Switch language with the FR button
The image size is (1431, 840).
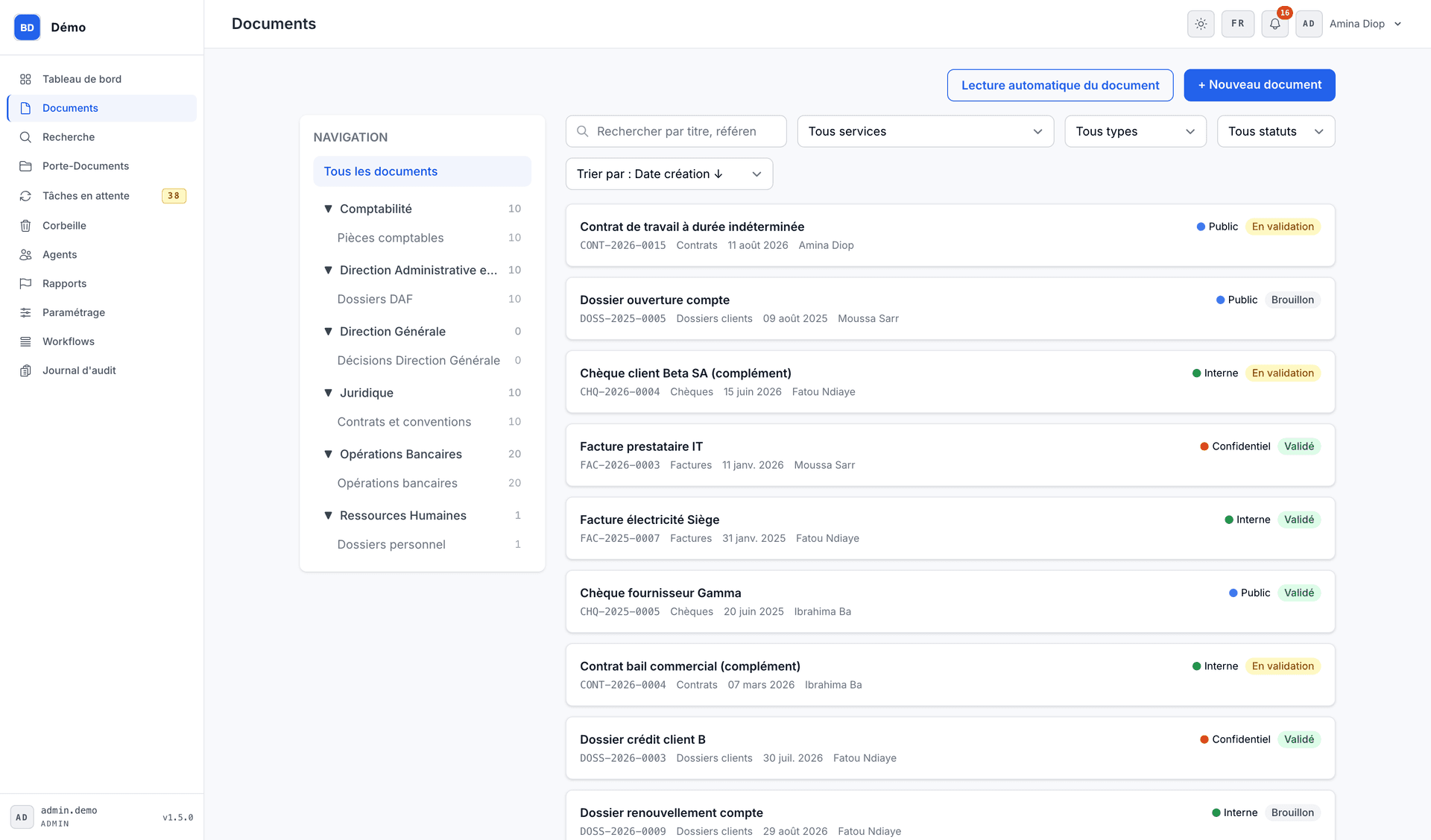point(1238,24)
